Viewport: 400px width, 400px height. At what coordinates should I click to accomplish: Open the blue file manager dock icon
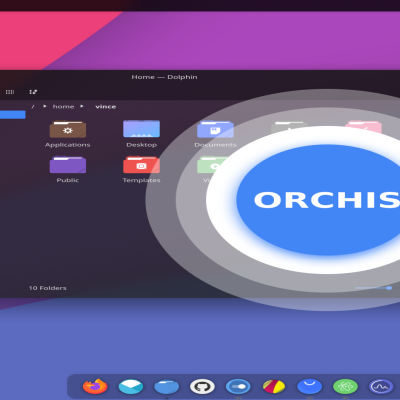(167, 387)
